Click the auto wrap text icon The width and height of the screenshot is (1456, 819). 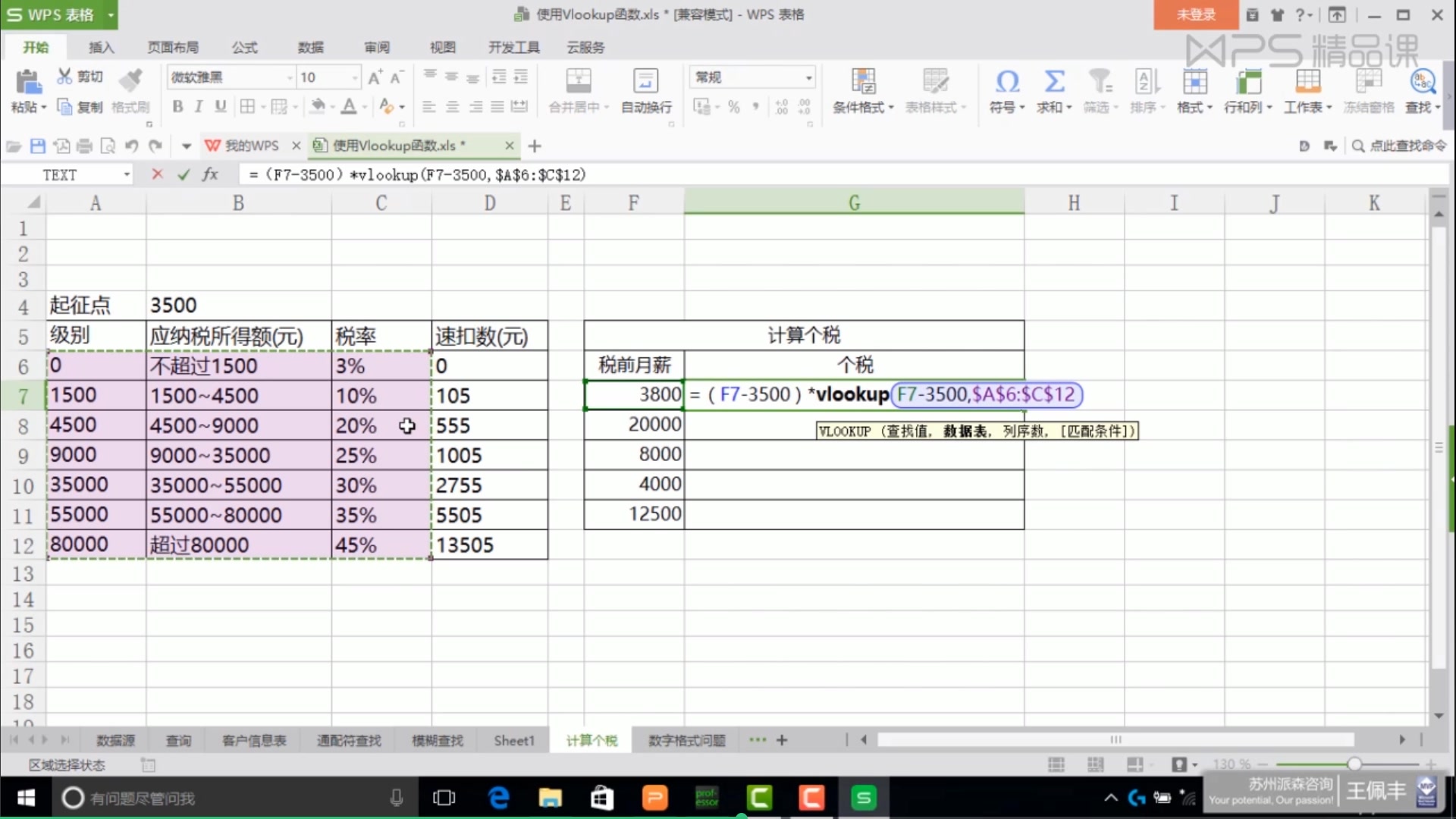click(x=645, y=80)
